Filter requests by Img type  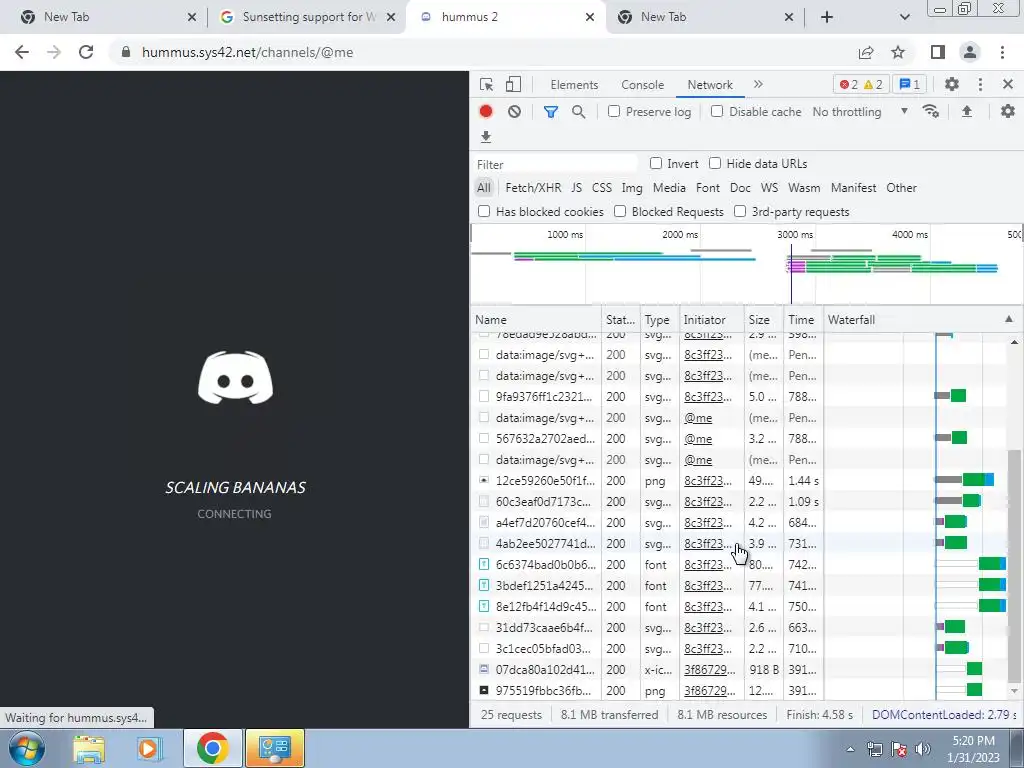(x=632, y=187)
